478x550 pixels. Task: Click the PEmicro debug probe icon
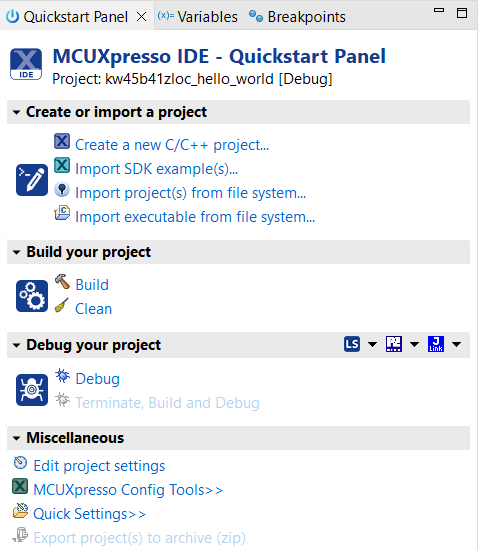tap(393, 344)
